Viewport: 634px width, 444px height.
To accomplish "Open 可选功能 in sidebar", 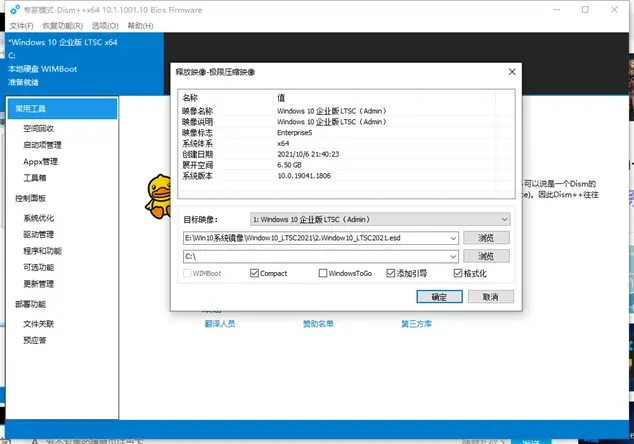I will click(x=38, y=267).
